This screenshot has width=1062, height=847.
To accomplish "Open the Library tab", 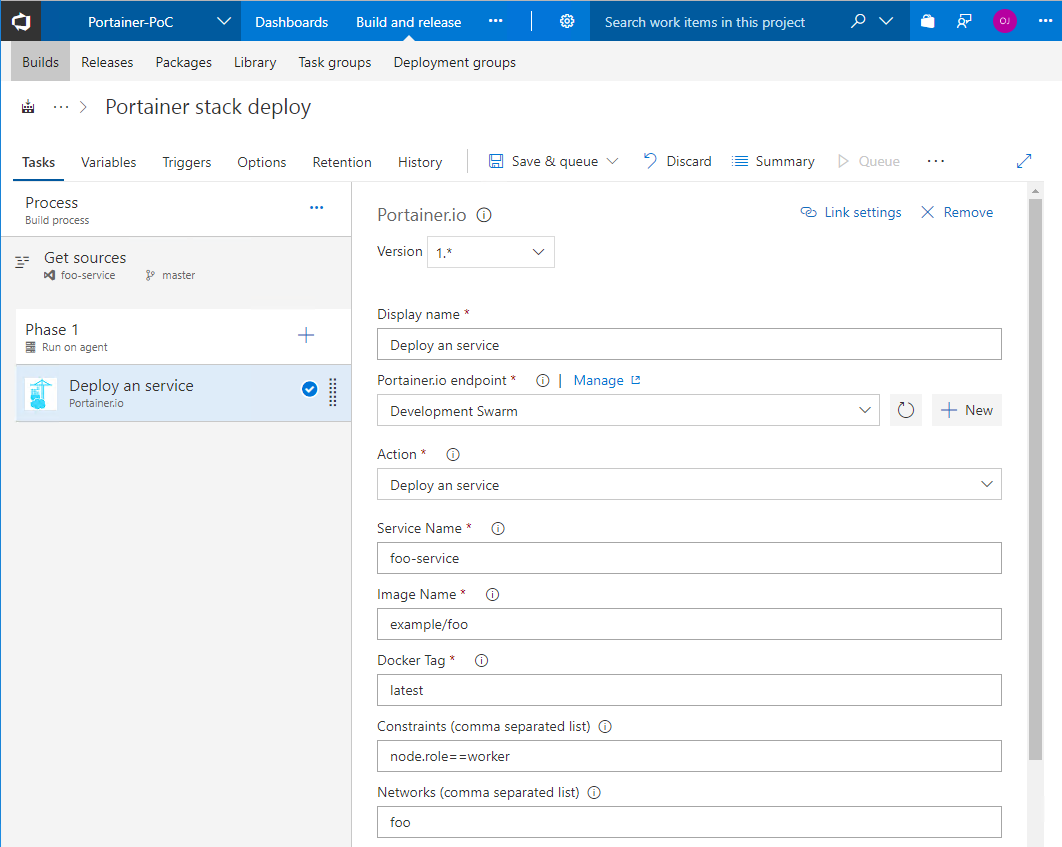I will click(x=255, y=62).
